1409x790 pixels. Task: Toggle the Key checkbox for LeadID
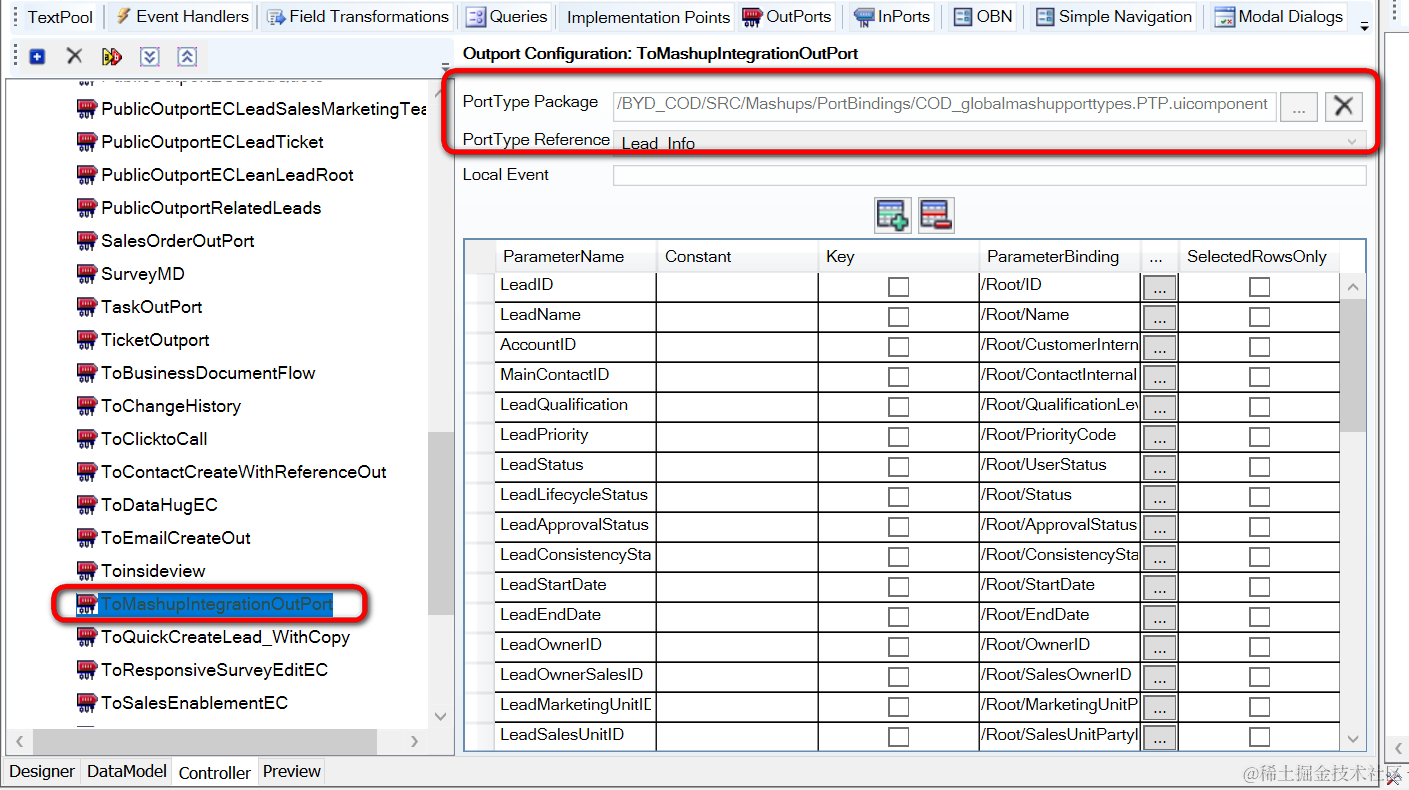(899, 287)
